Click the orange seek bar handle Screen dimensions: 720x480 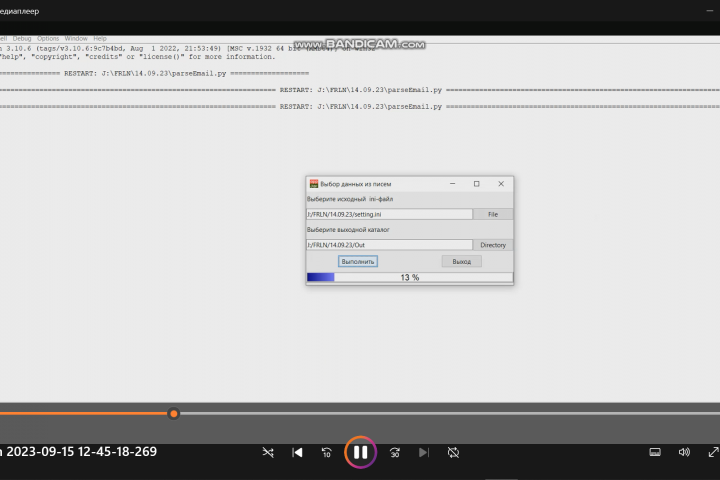(174, 413)
